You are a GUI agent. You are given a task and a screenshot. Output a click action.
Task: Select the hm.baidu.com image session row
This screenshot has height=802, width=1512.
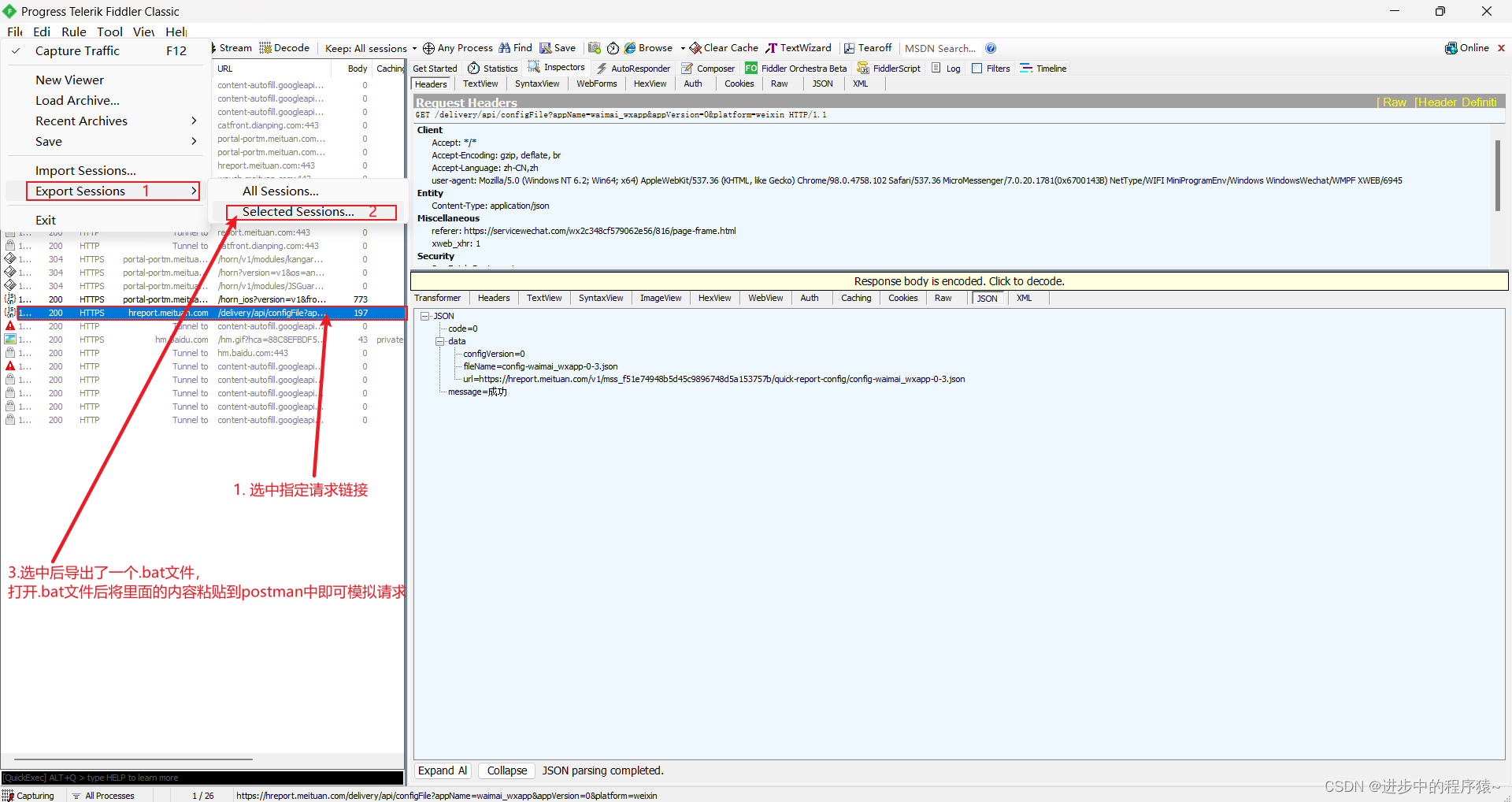click(x=204, y=340)
